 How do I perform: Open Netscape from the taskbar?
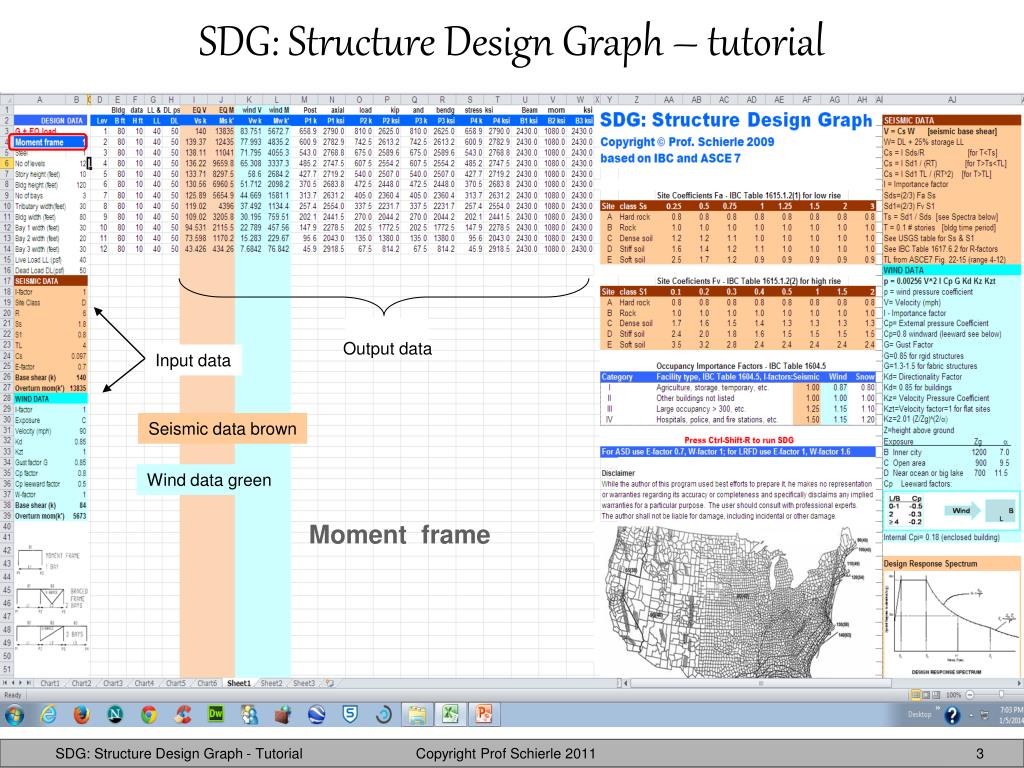pos(116,715)
